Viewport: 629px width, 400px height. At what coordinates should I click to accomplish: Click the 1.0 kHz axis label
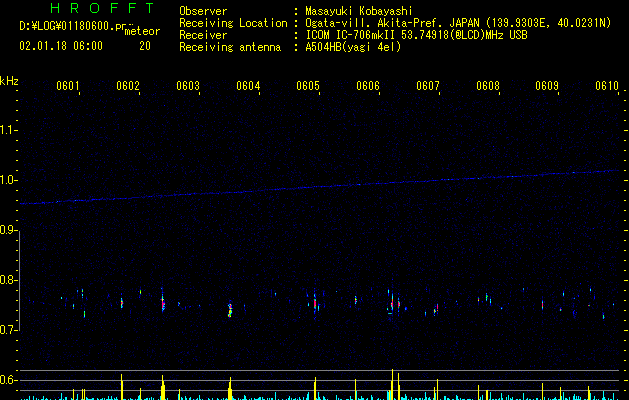click(x=9, y=180)
